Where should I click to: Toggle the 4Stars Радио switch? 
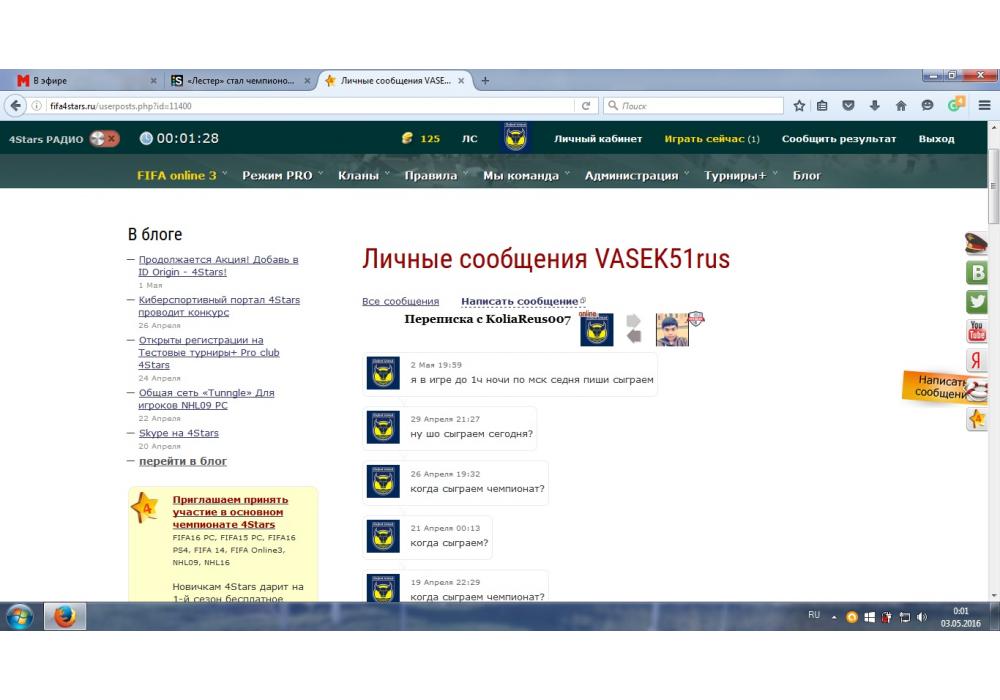click(104, 139)
